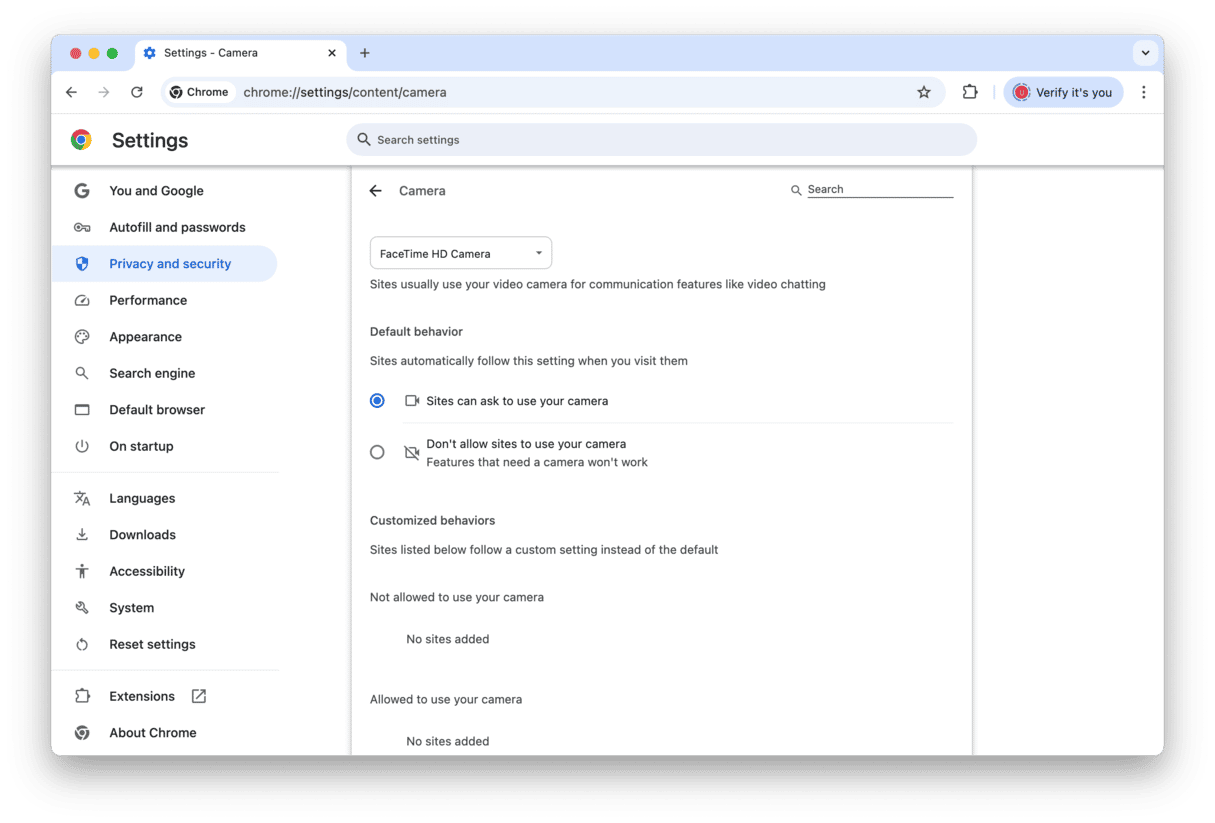Expand the tab search chevron button
Image resolution: width=1215 pixels, height=823 pixels.
1144,53
